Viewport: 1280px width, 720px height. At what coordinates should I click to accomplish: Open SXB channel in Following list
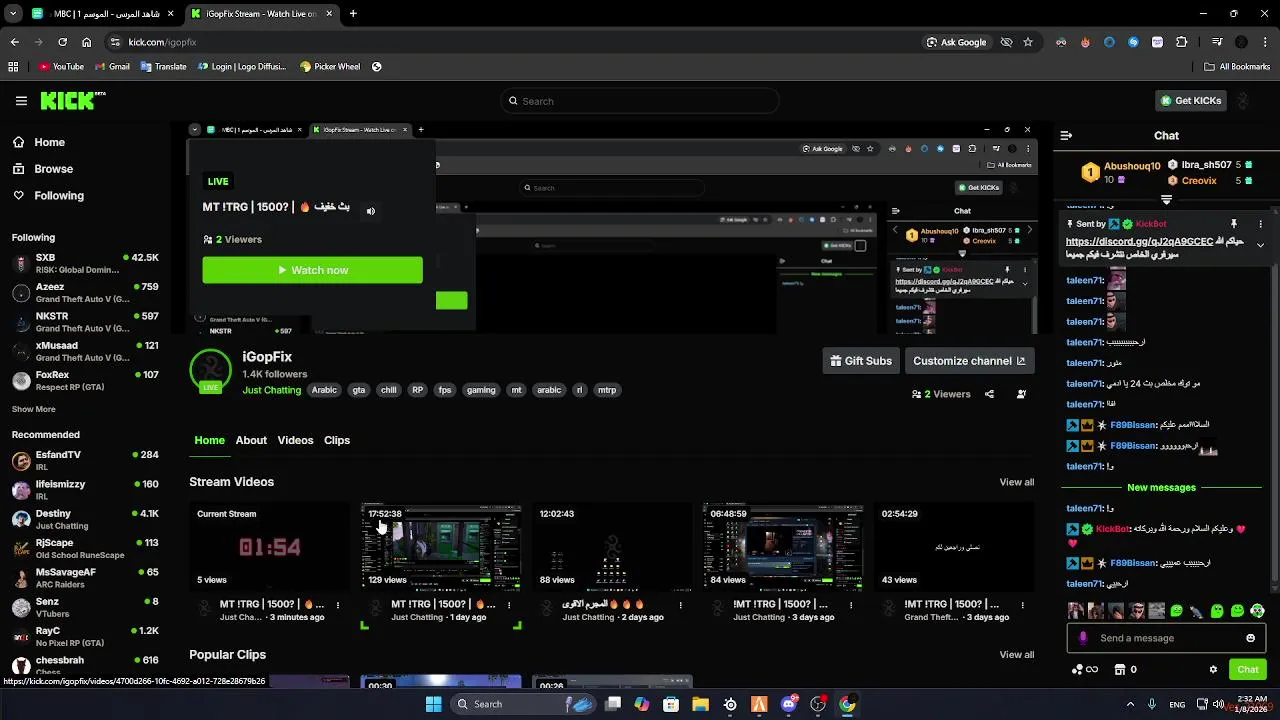[x=85, y=263]
